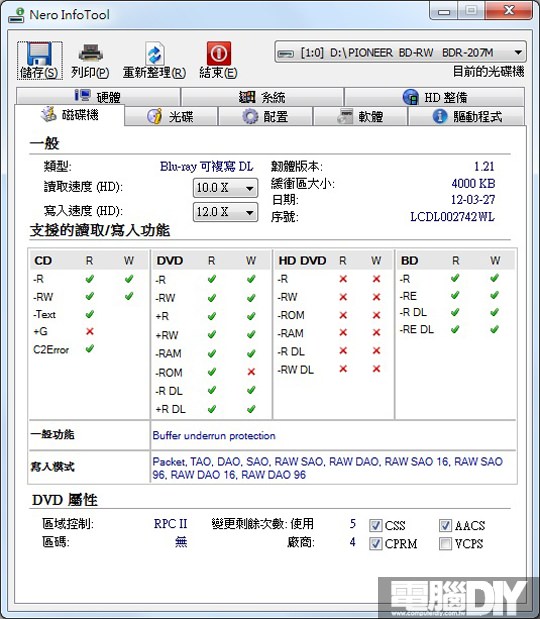
Task: Click the 1.21 firmware version value
Action: 484,166
